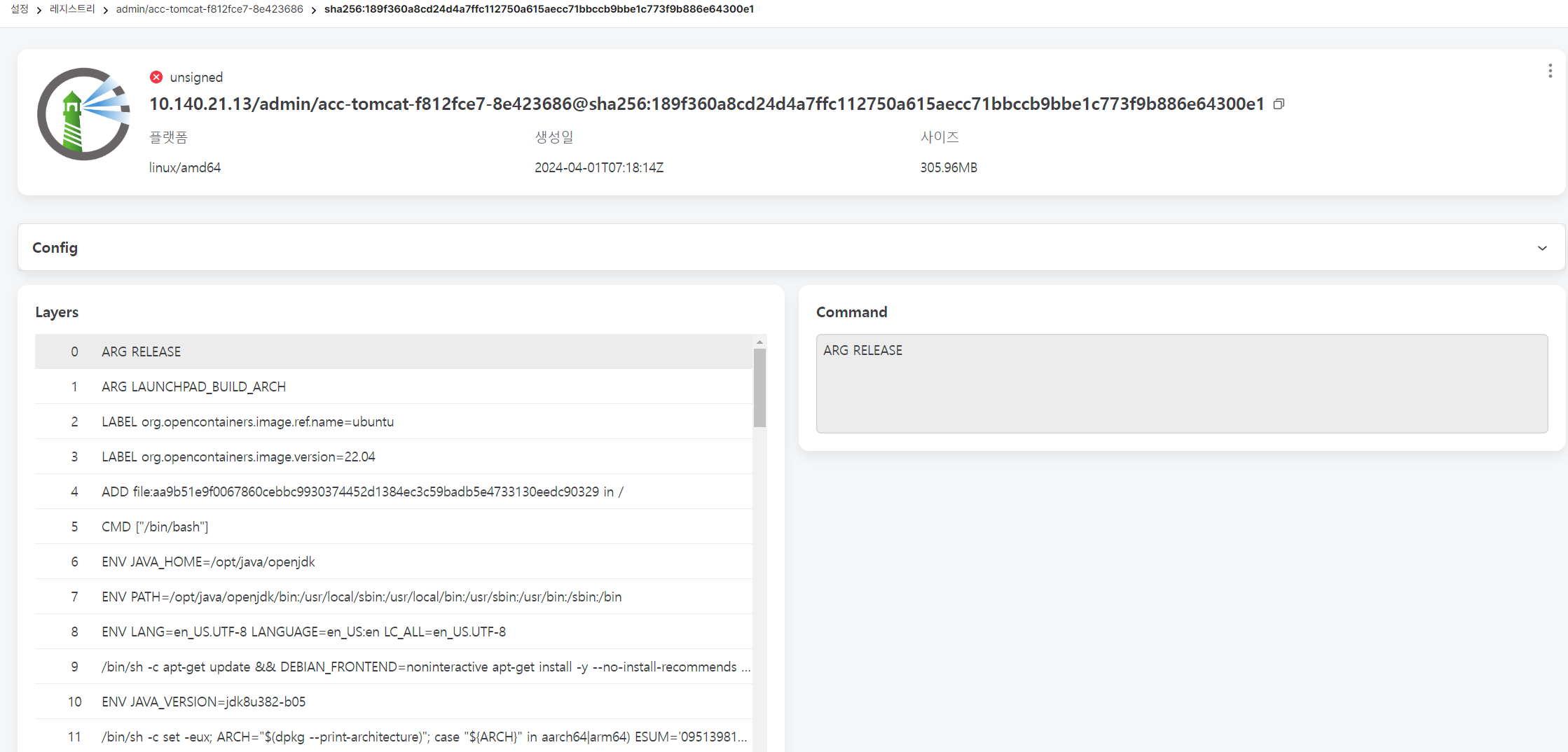Select layer 1 ARG LAUNCHPAD_BUILD_ARCH

tap(394, 387)
